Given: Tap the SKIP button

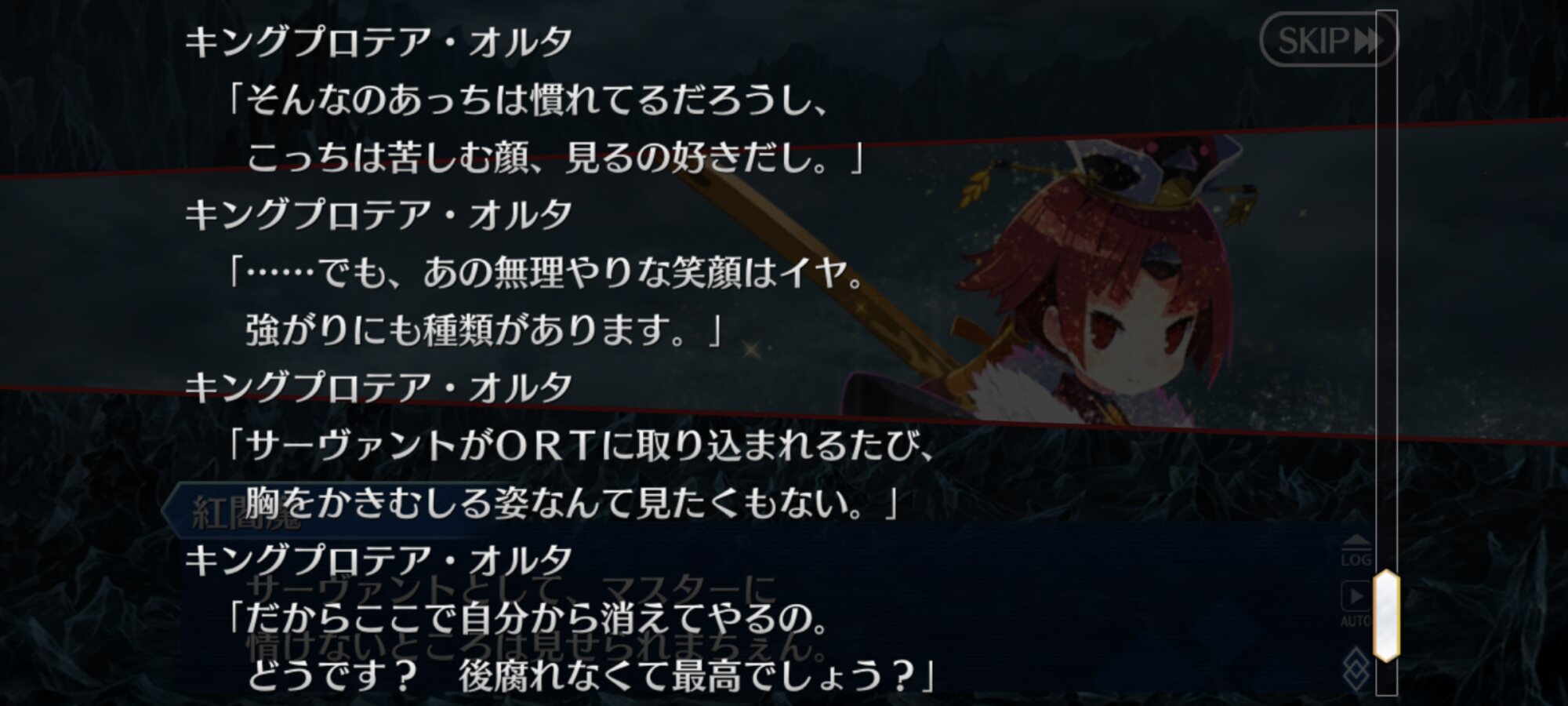Looking at the screenshot, I should (1328, 40).
